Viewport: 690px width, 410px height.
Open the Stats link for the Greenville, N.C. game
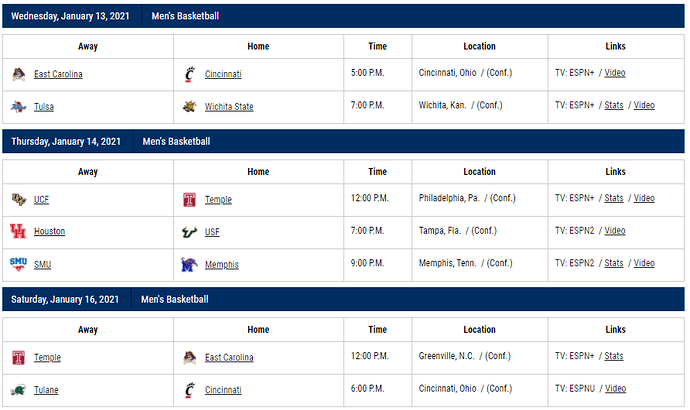(614, 356)
